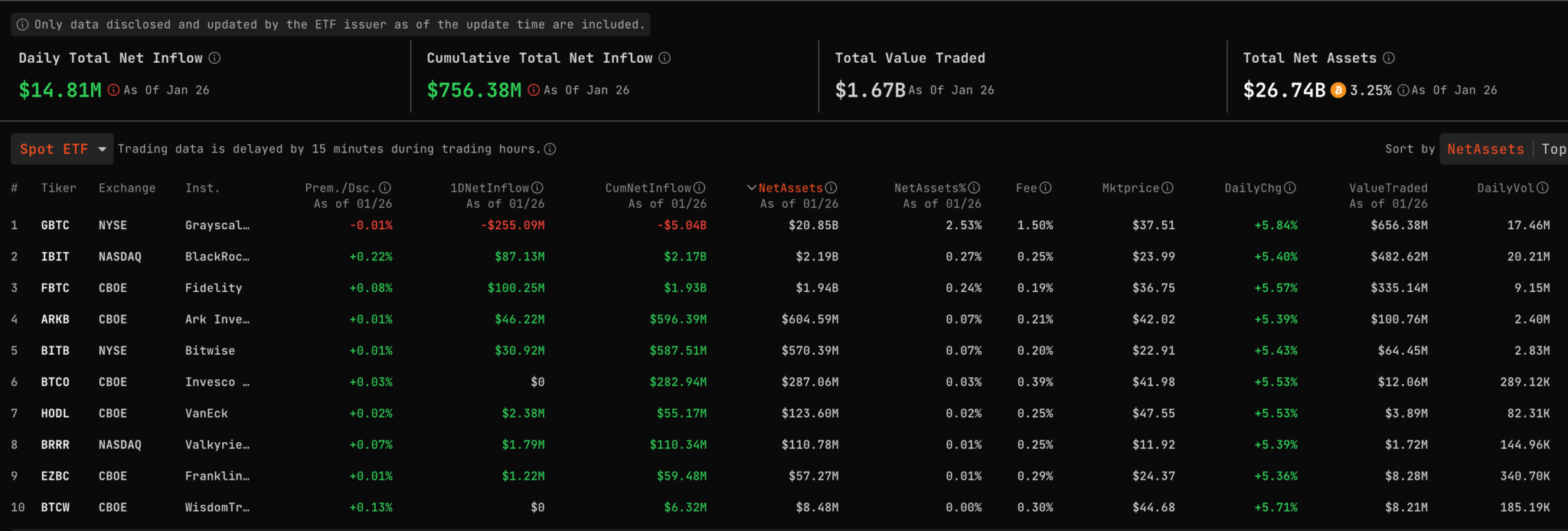Click the -$5.04B cumulative inflow value

click(681, 225)
